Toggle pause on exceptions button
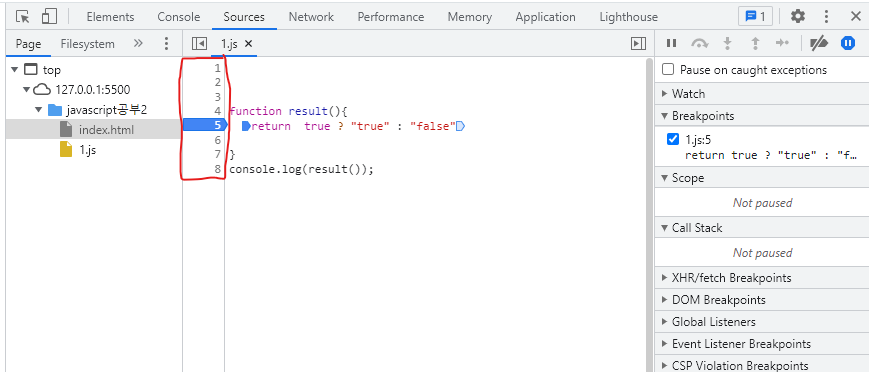Image resolution: width=869 pixels, height=372 pixels. pyautogui.click(x=848, y=43)
